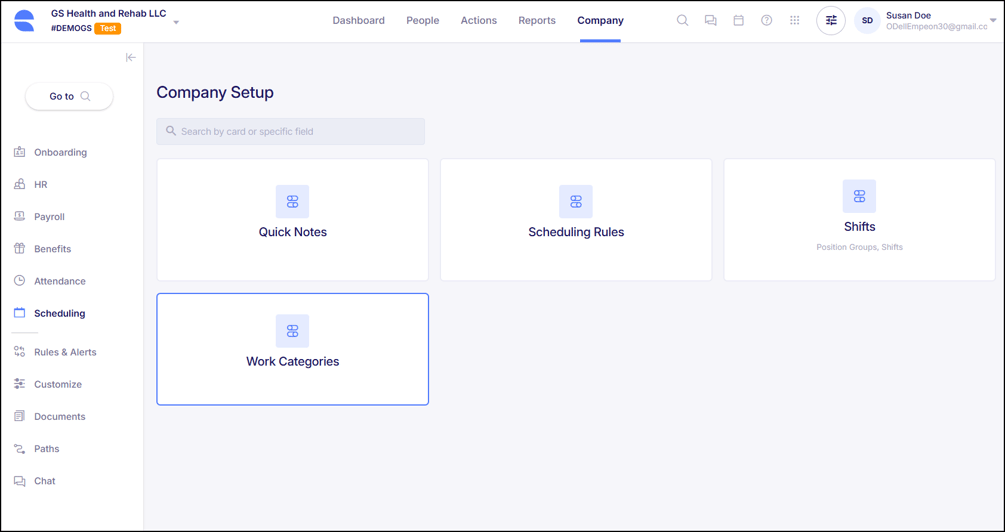
Task: Click the Go to search button
Action: (69, 96)
